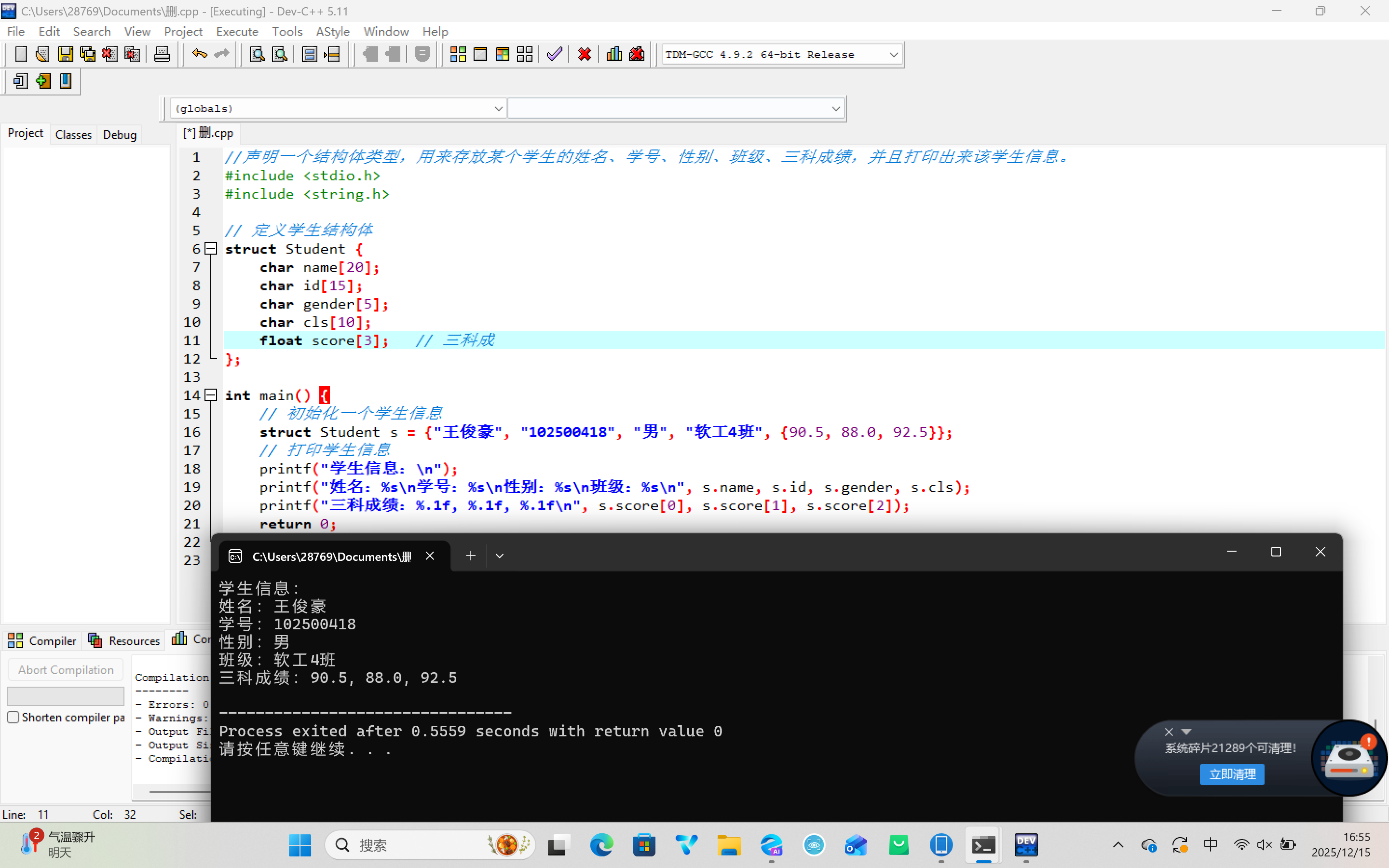
Task: Open the Execute menu
Action: [236, 31]
